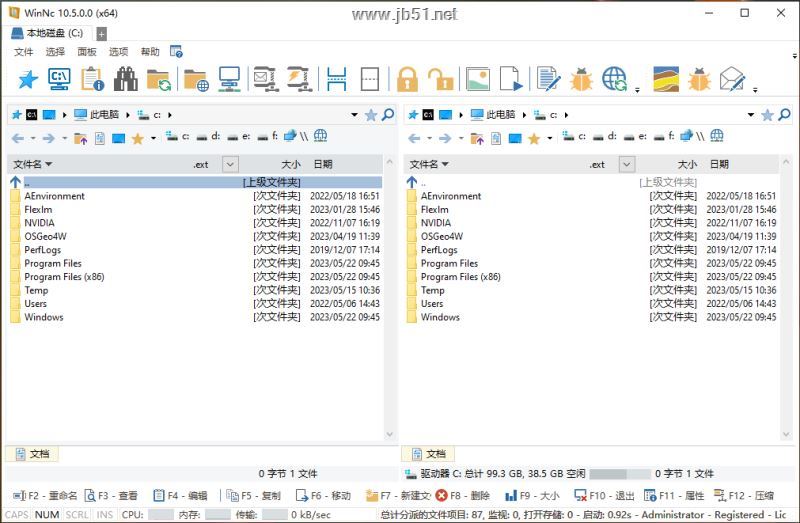Open the C:\ command prompt monitor icon
The height and width of the screenshot is (523, 800).
pos(60,79)
